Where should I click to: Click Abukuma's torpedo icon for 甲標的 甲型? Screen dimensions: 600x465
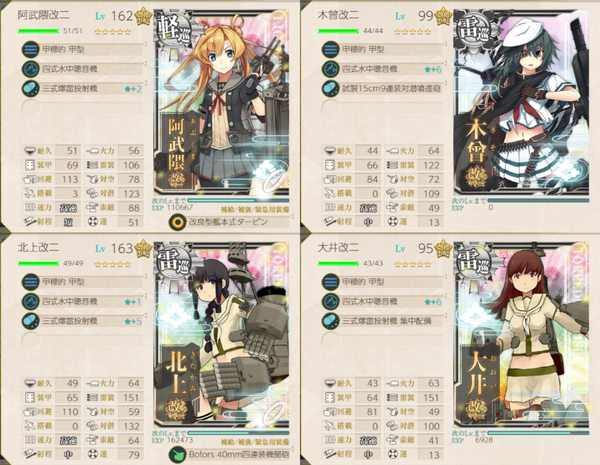point(31,49)
